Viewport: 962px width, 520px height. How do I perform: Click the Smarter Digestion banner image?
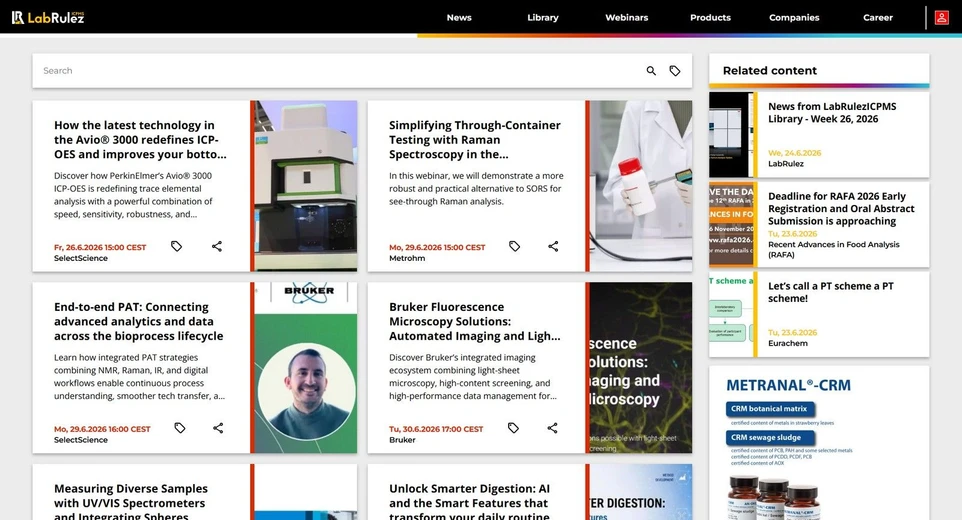(641, 492)
